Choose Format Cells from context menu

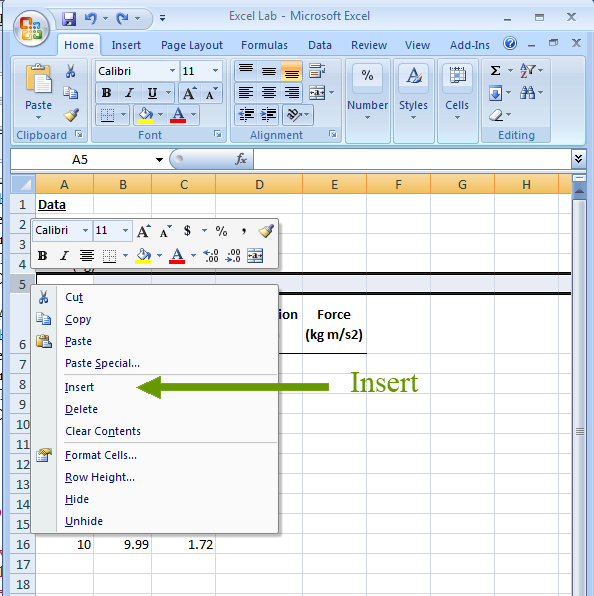pyautogui.click(x=155, y=455)
